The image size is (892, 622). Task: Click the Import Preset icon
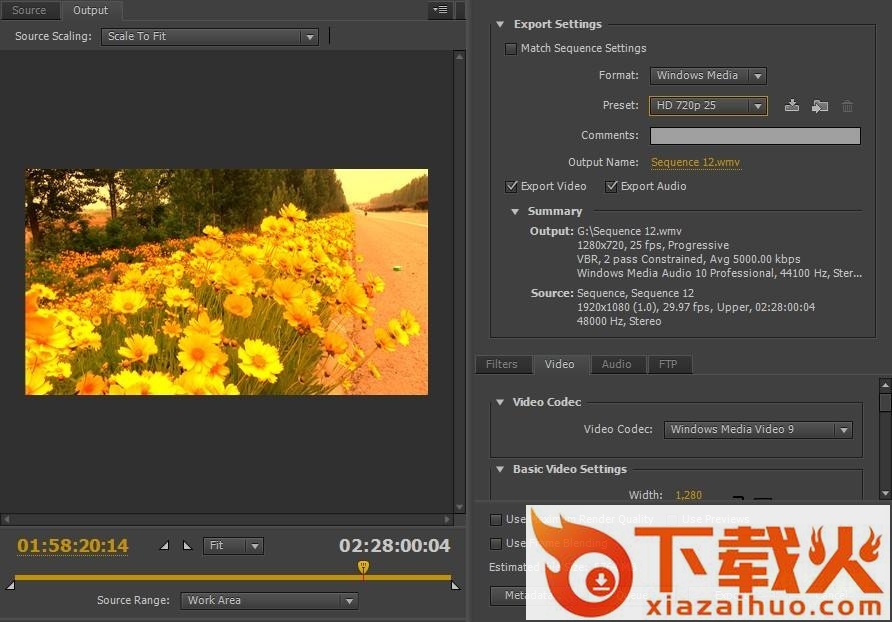click(820, 106)
